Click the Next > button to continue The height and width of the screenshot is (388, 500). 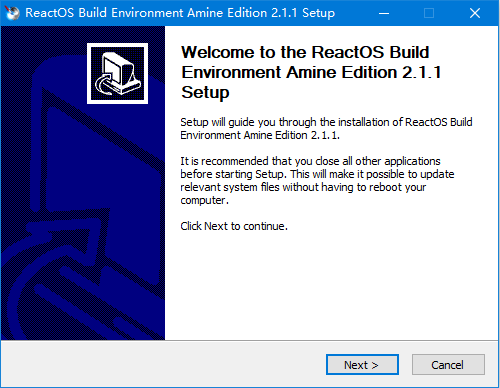click(x=362, y=365)
